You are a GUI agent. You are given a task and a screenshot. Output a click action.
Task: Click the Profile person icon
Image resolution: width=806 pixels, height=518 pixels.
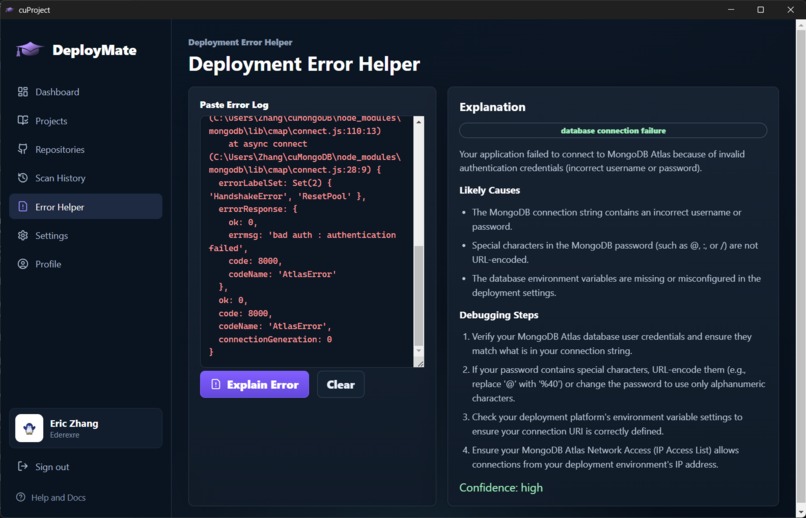coord(23,264)
